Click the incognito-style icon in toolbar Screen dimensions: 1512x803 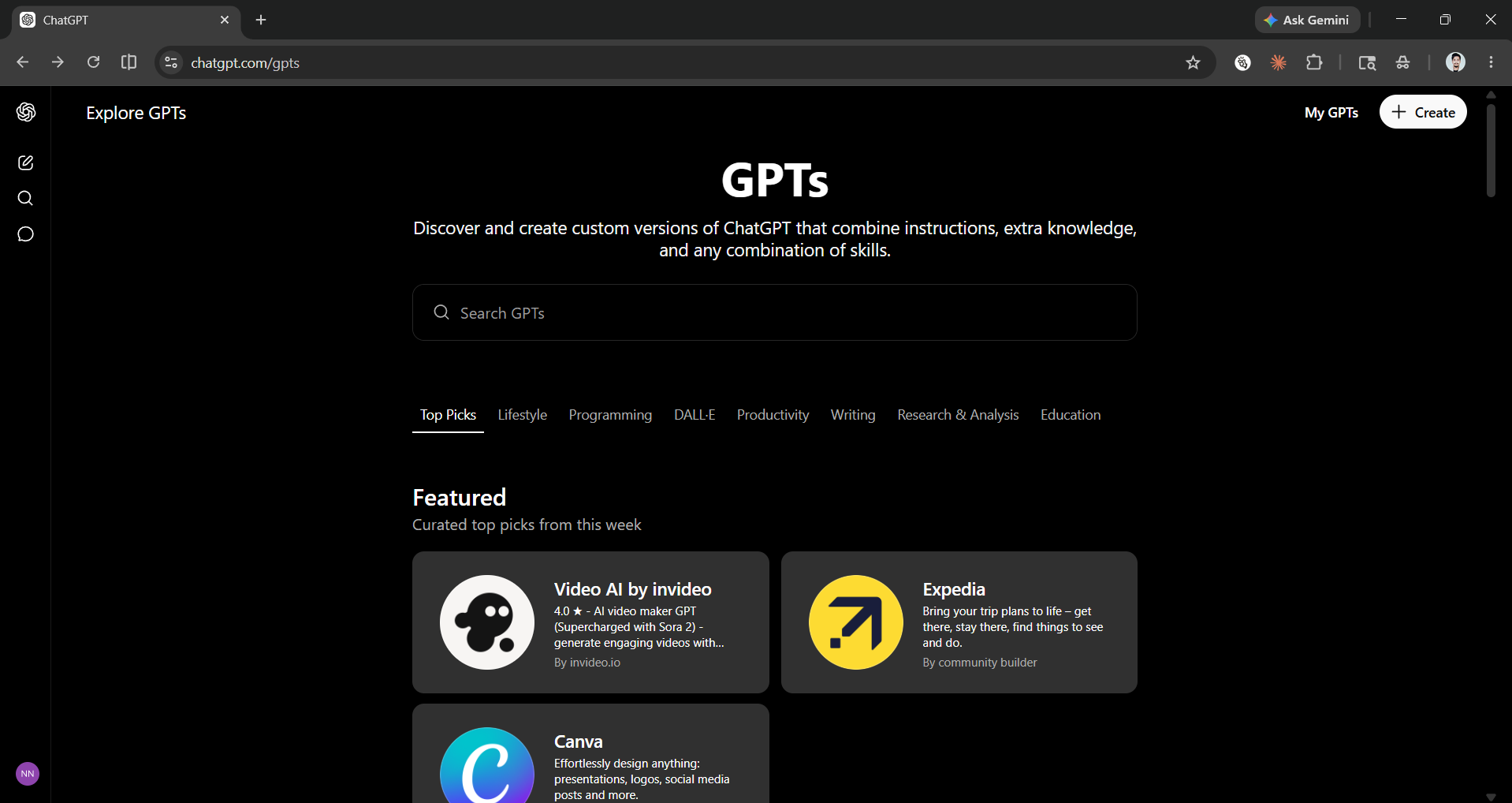(x=1402, y=62)
